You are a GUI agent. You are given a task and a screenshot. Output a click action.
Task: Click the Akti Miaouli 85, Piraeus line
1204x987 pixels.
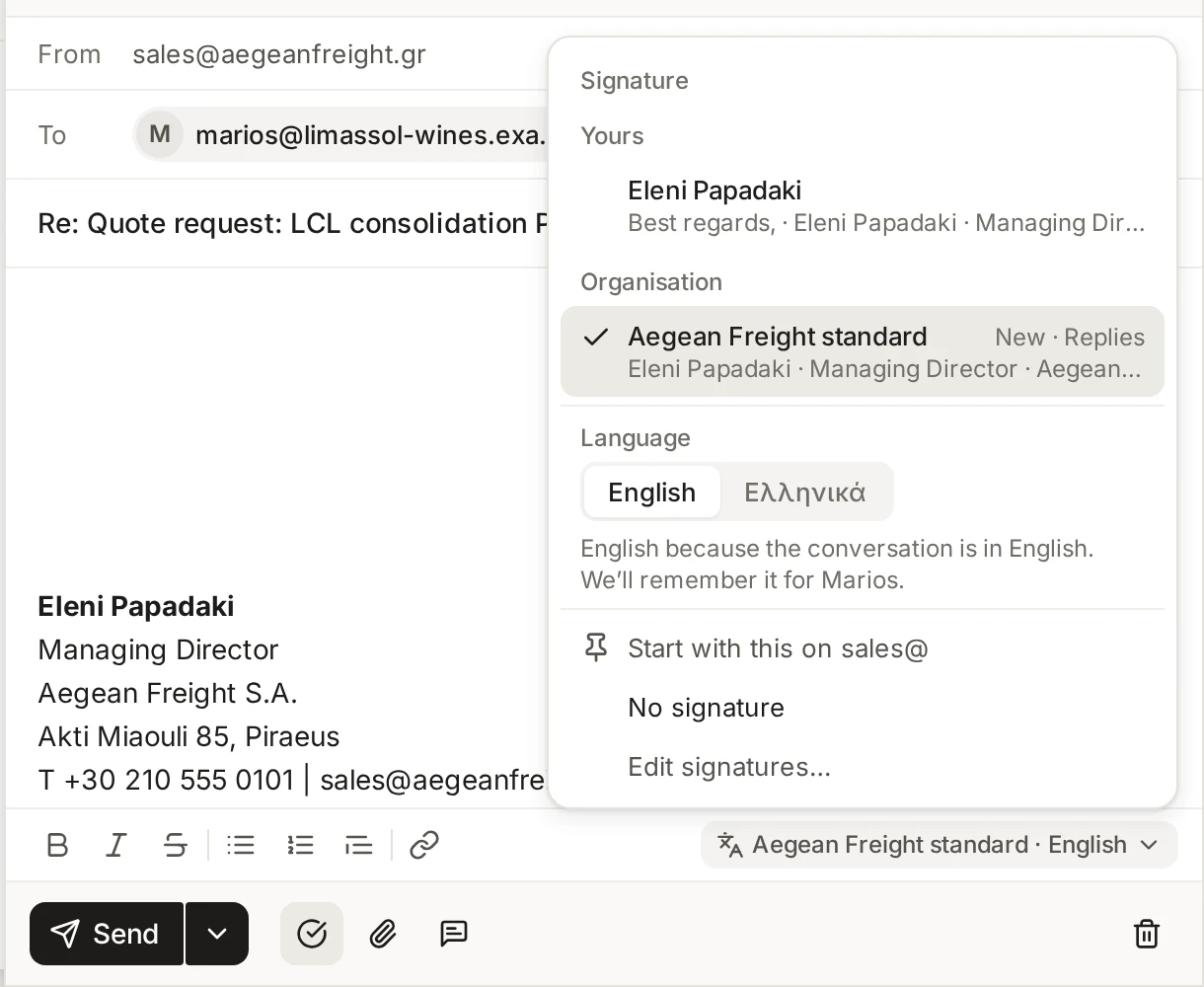(x=188, y=736)
